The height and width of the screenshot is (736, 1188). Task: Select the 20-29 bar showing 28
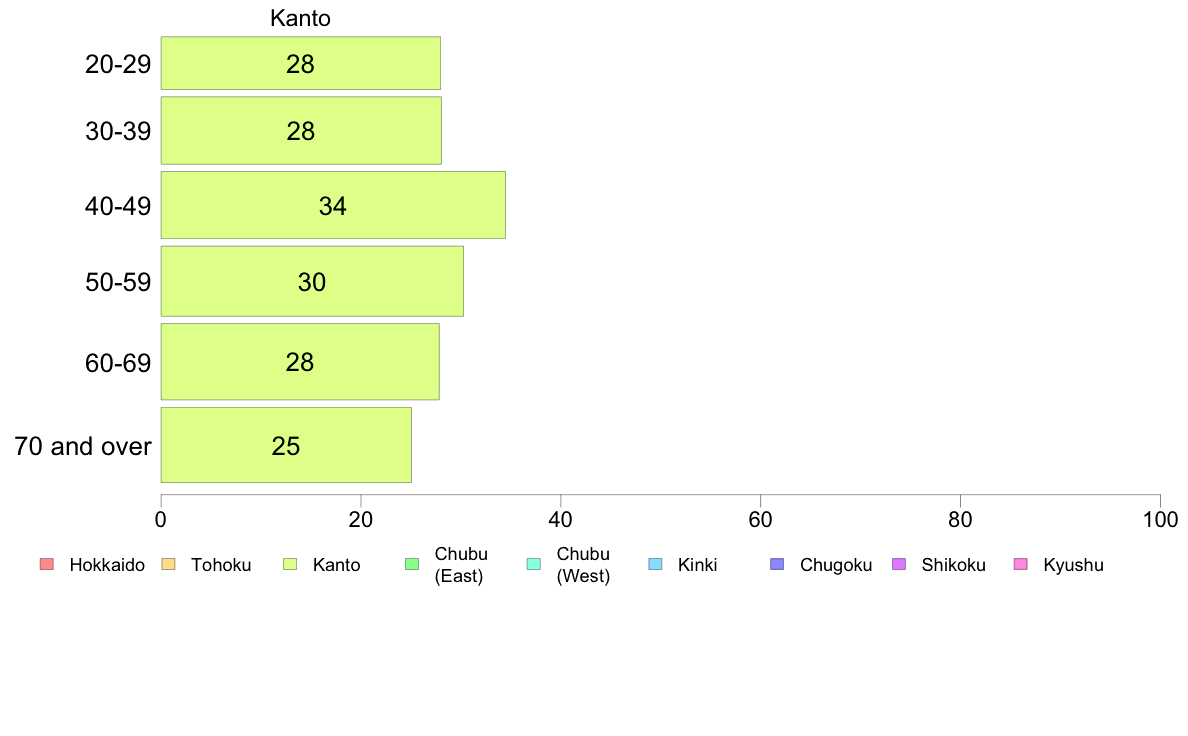click(x=301, y=63)
